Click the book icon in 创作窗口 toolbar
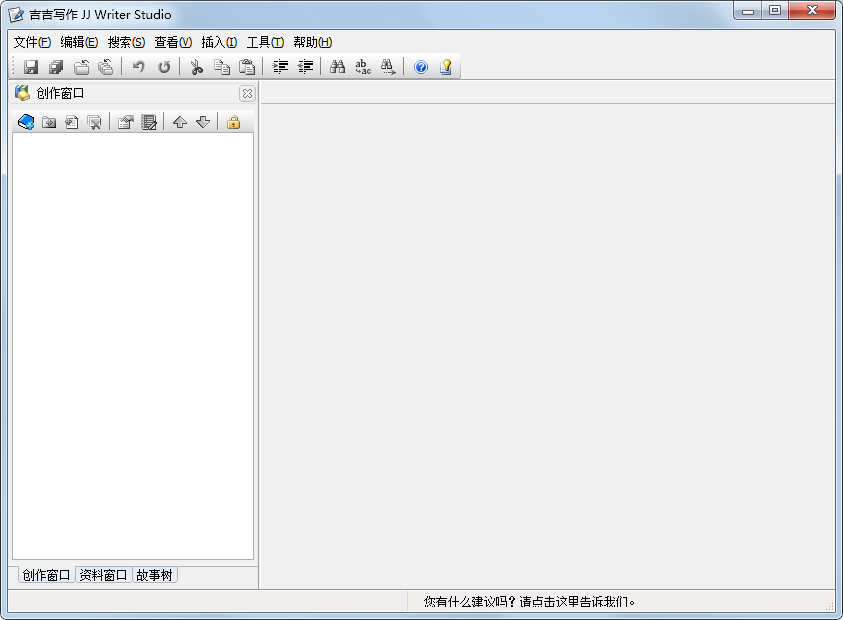The image size is (843, 620). point(26,121)
